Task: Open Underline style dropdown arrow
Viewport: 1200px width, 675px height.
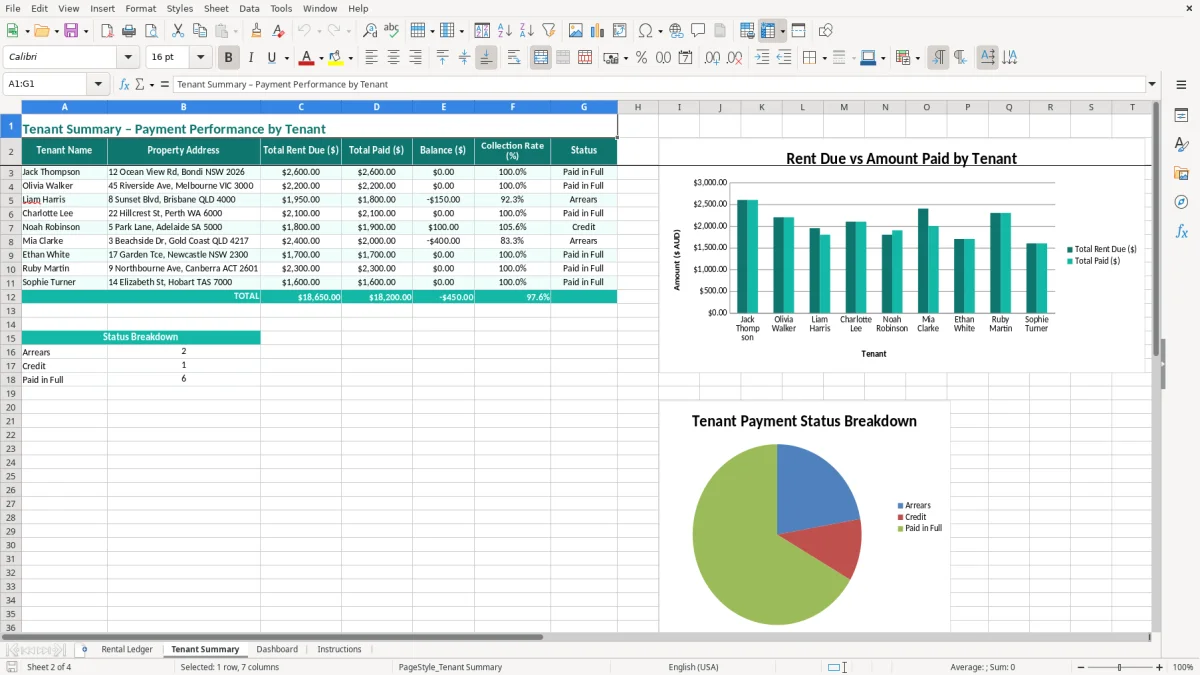Action: tap(286, 58)
